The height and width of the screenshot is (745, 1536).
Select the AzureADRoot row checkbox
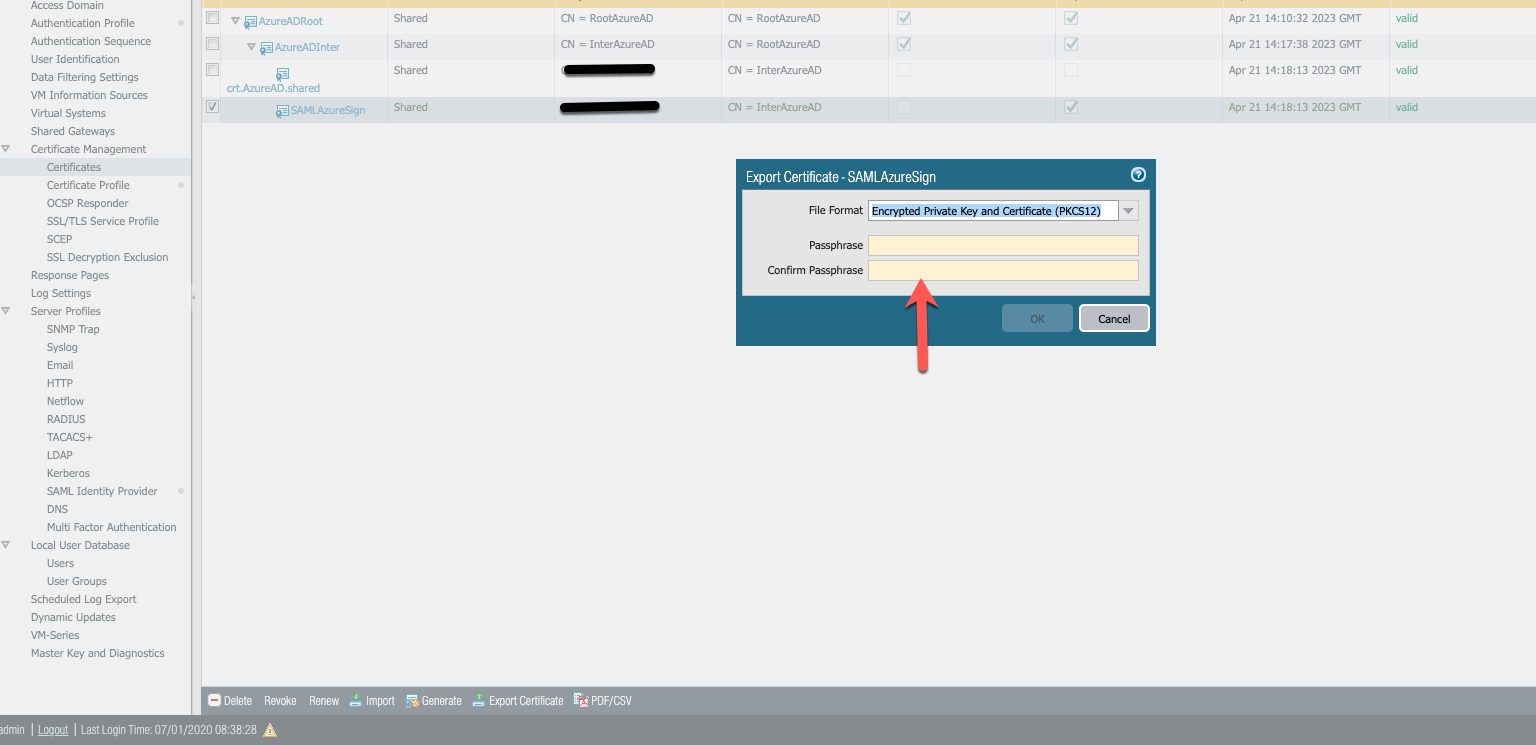212,18
